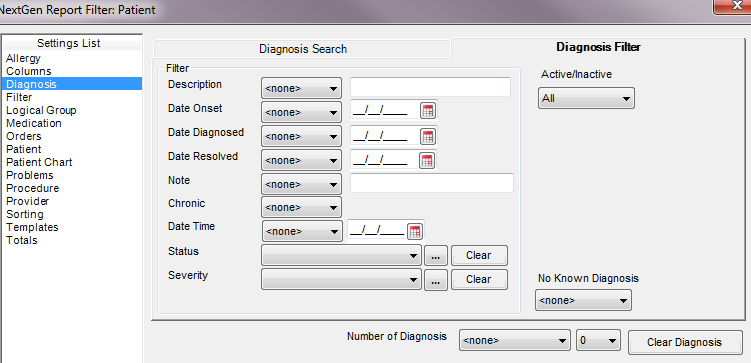Screen dimensions: 751x363
Task: Open the Date Resolved calendar picker
Action: 428,160
